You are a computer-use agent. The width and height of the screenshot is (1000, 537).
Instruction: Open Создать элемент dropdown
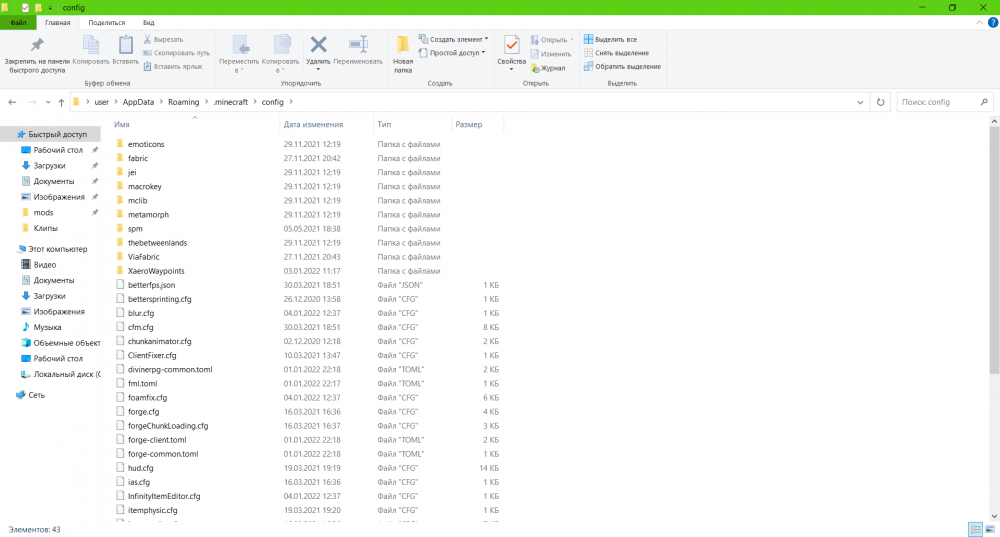(x=453, y=40)
